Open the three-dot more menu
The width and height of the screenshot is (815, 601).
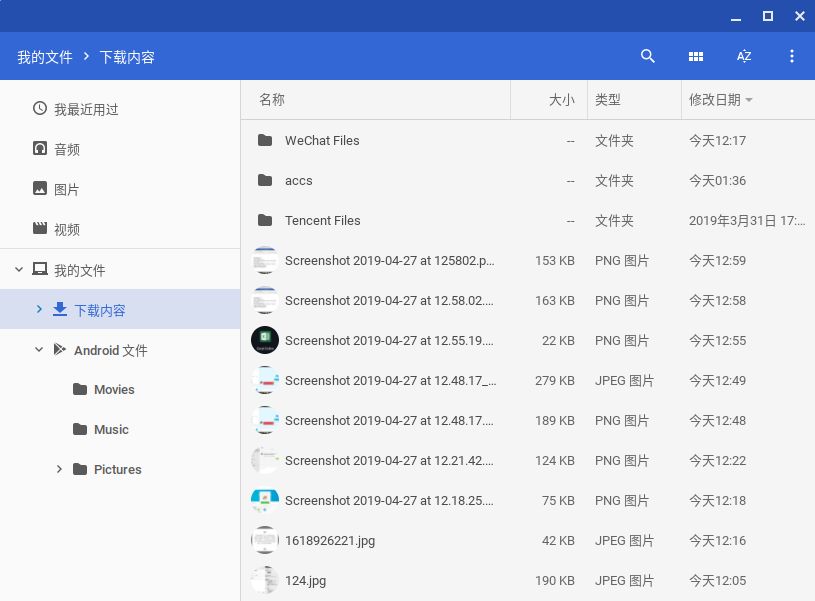click(x=792, y=57)
